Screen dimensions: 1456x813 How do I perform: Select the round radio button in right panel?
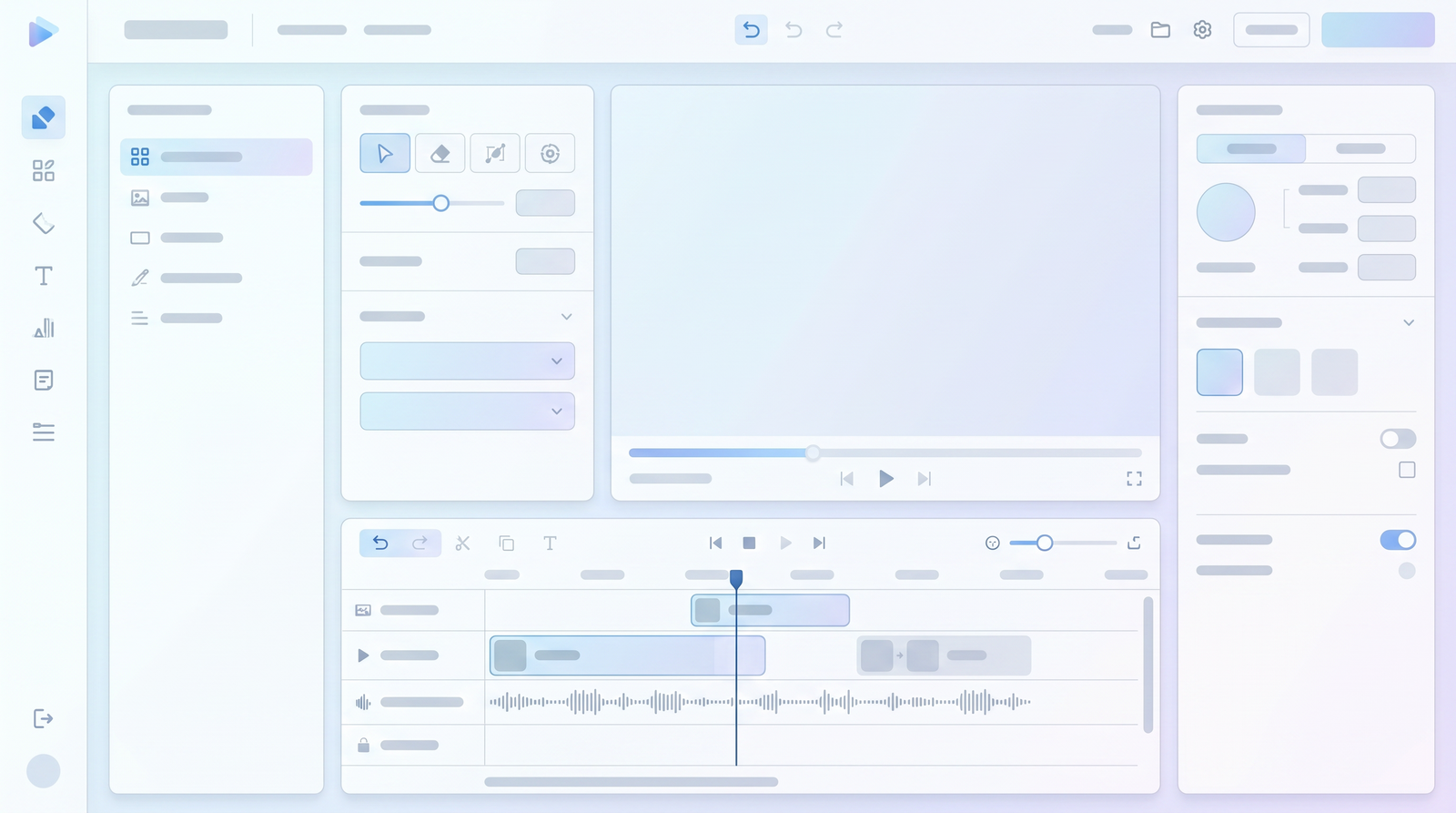[1407, 571]
